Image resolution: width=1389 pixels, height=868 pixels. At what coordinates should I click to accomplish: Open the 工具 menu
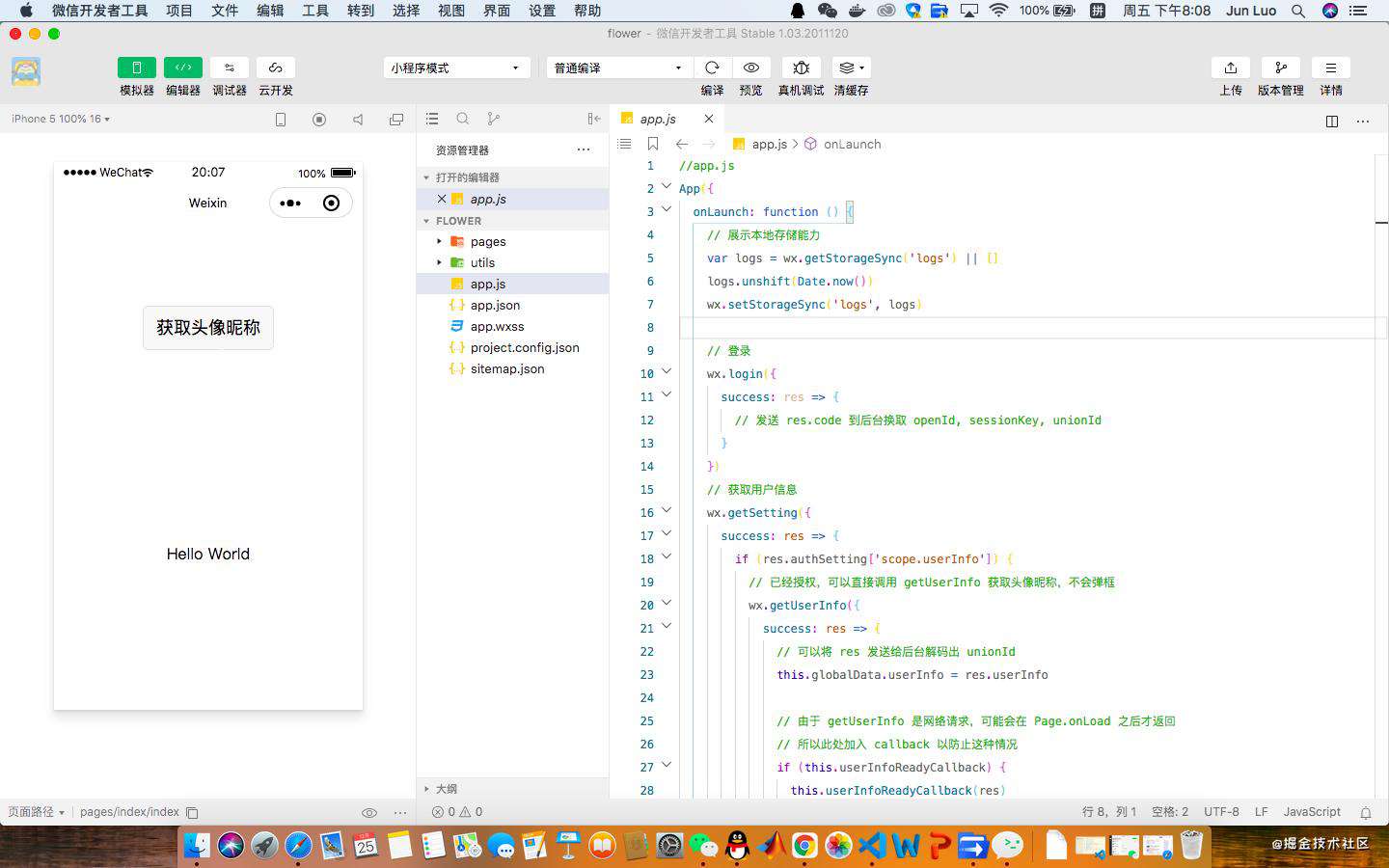pos(315,11)
